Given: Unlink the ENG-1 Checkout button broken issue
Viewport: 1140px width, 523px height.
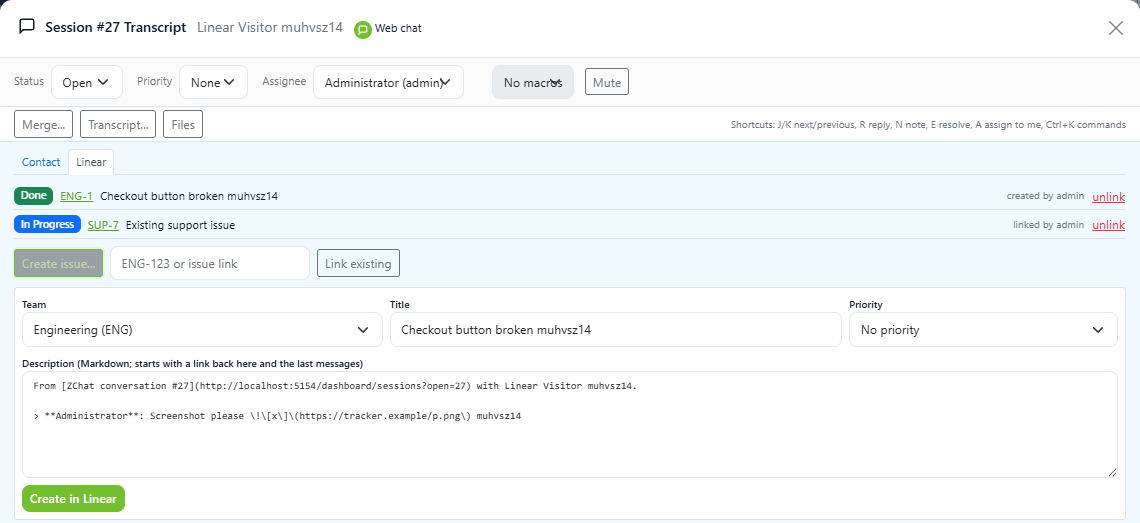Looking at the screenshot, I should (x=1108, y=196).
